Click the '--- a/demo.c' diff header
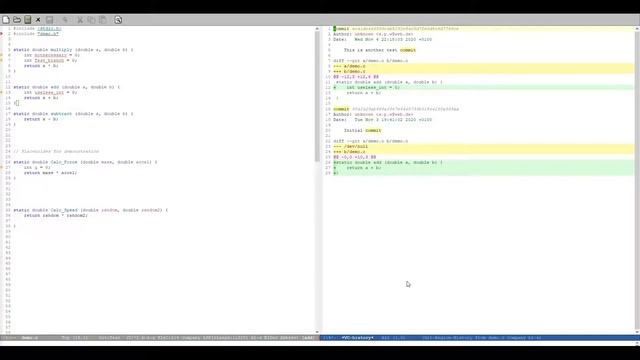Image resolution: width=640 pixels, height=360 pixels. [349, 66]
